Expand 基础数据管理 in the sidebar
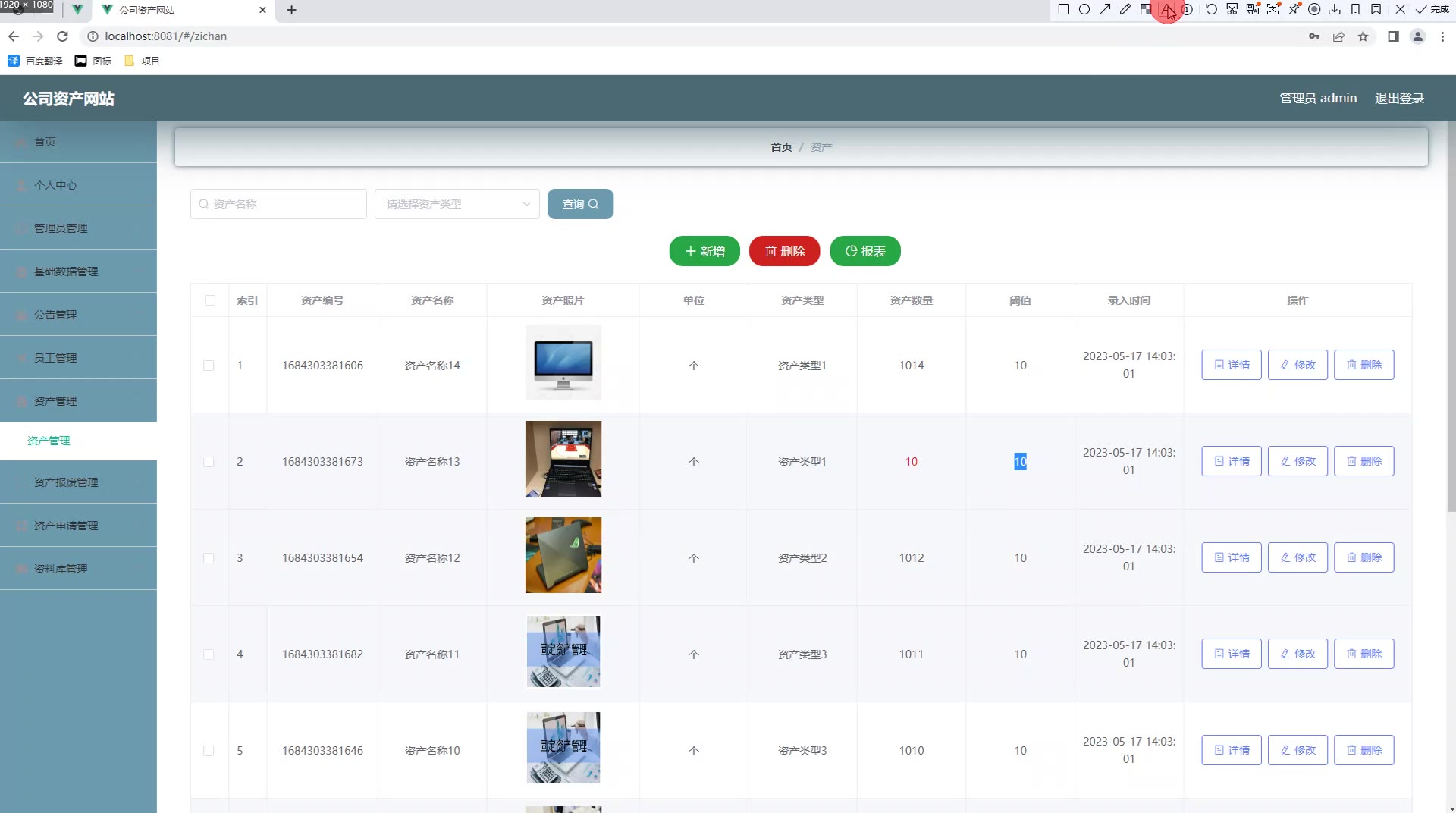The width and height of the screenshot is (1456, 813). click(x=78, y=272)
